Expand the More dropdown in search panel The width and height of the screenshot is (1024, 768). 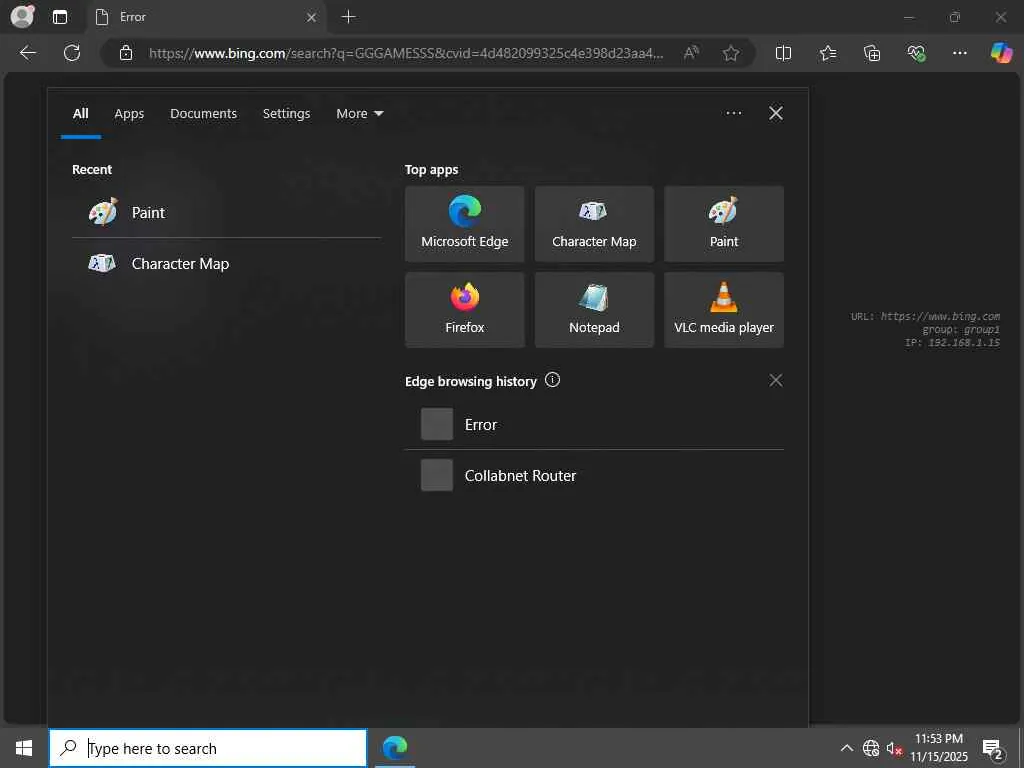pos(360,114)
